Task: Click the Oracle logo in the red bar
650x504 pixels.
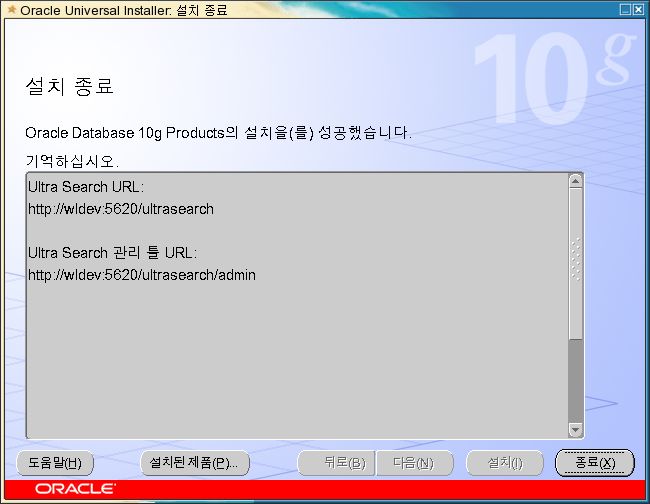Action: 75,489
